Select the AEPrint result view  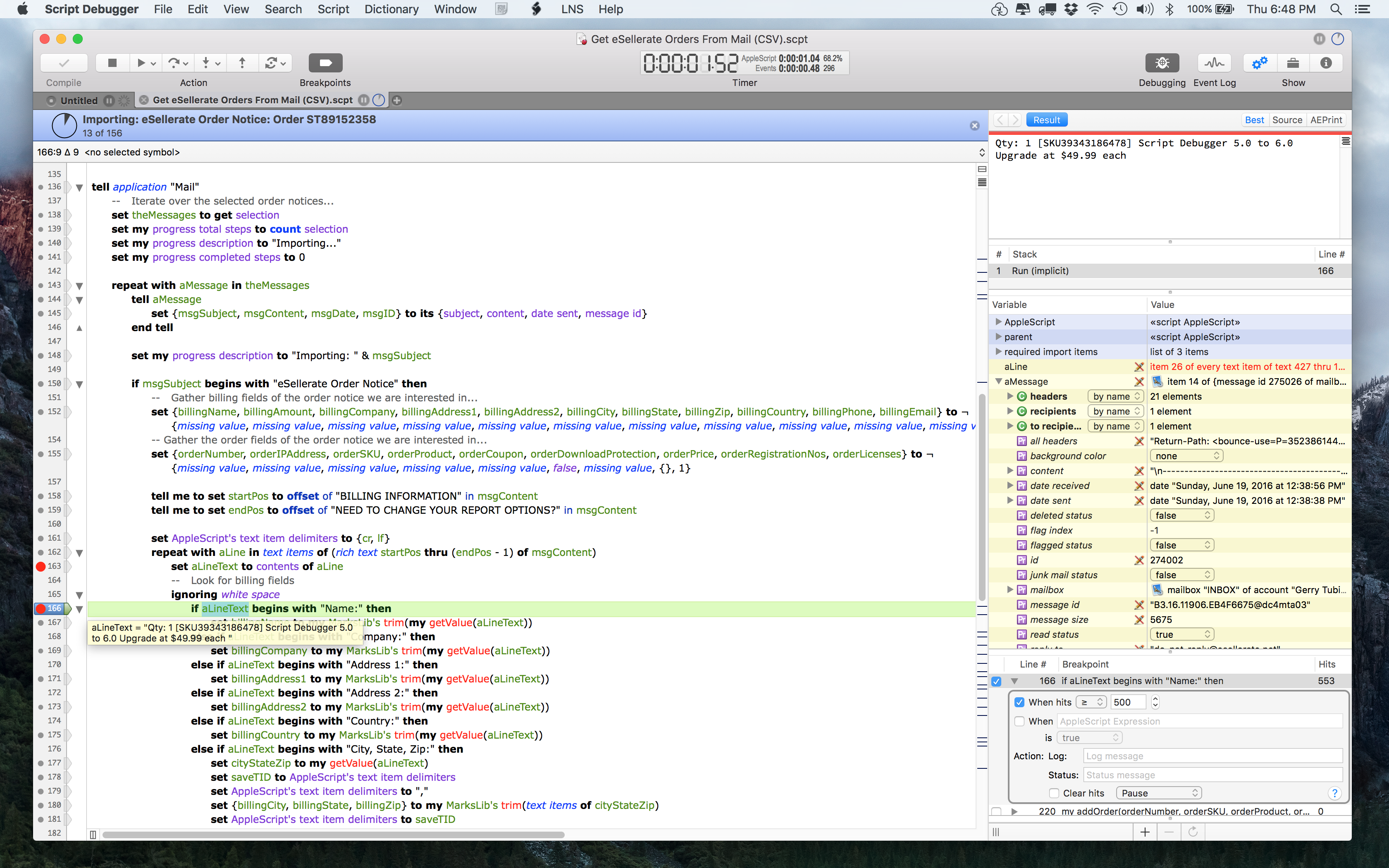[x=1326, y=120]
